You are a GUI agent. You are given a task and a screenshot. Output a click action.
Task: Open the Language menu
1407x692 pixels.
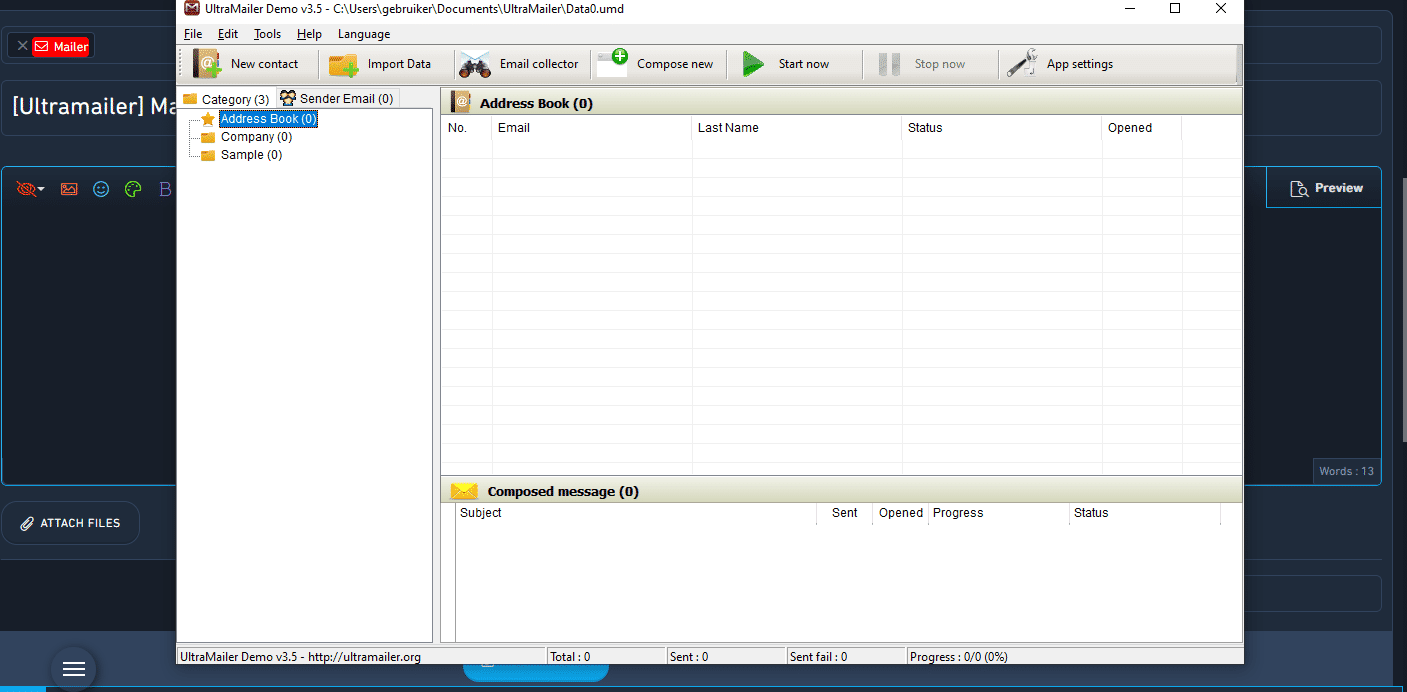(364, 34)
